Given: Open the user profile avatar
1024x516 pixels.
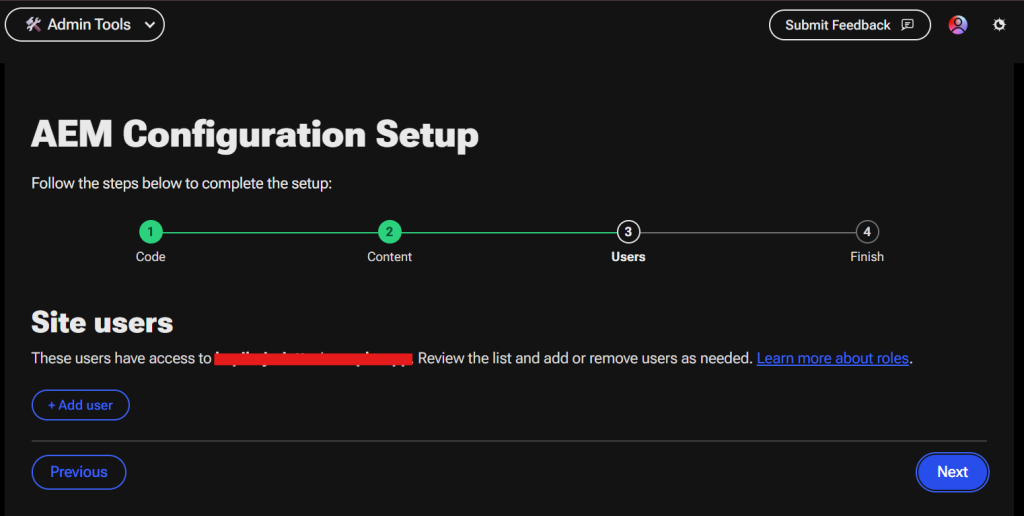Looking at the screenshot, I should pyautogui.click(x=957, y=25).
